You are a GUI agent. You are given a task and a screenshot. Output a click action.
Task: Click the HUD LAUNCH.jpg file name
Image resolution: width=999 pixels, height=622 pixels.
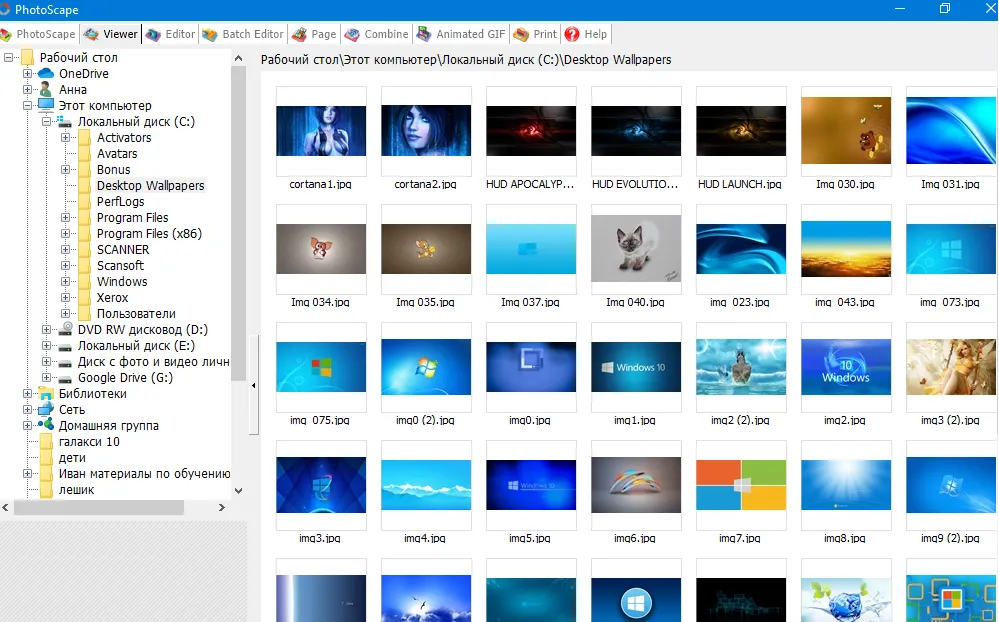click(740, 184)
